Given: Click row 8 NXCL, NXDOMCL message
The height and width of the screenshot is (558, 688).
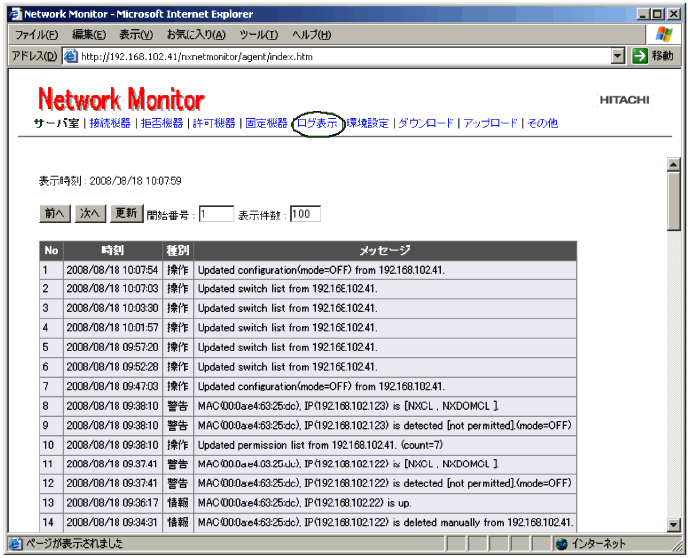Looking at the screenshot, I should click(348, 406).
